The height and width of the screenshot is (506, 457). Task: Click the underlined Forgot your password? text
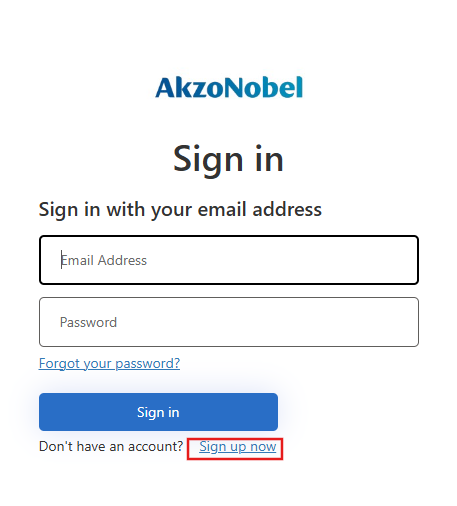(x=109, y=363)
